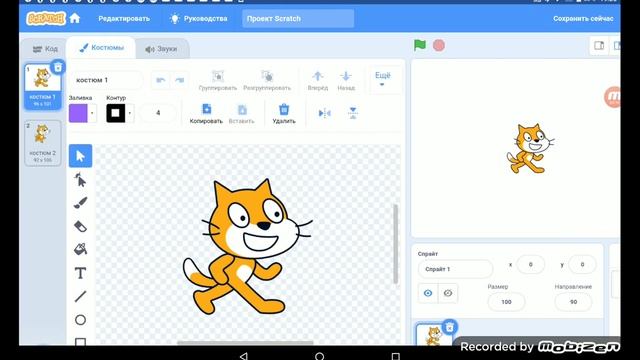Select the Text tool
The image size is (640, 360).
point(80,273)
